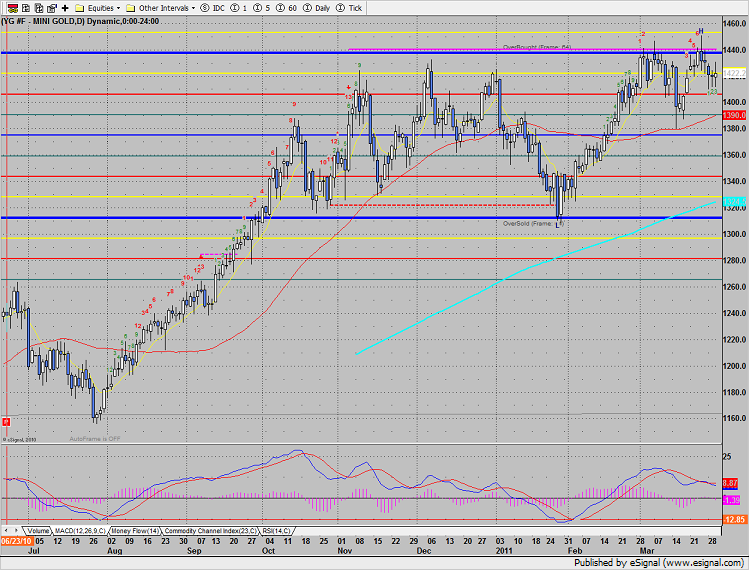This screenshot has width=749, height=570.
Task: Select the IDC symbol shortcut
Action: click(x=213, y=8)
